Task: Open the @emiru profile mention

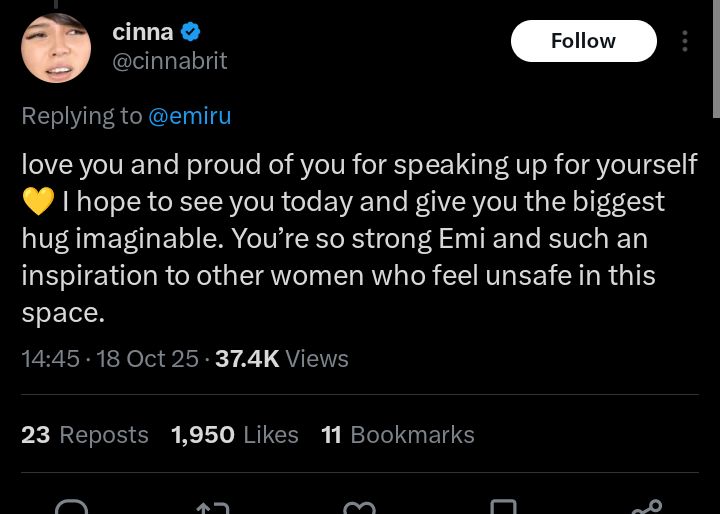Action: (189, 116)
